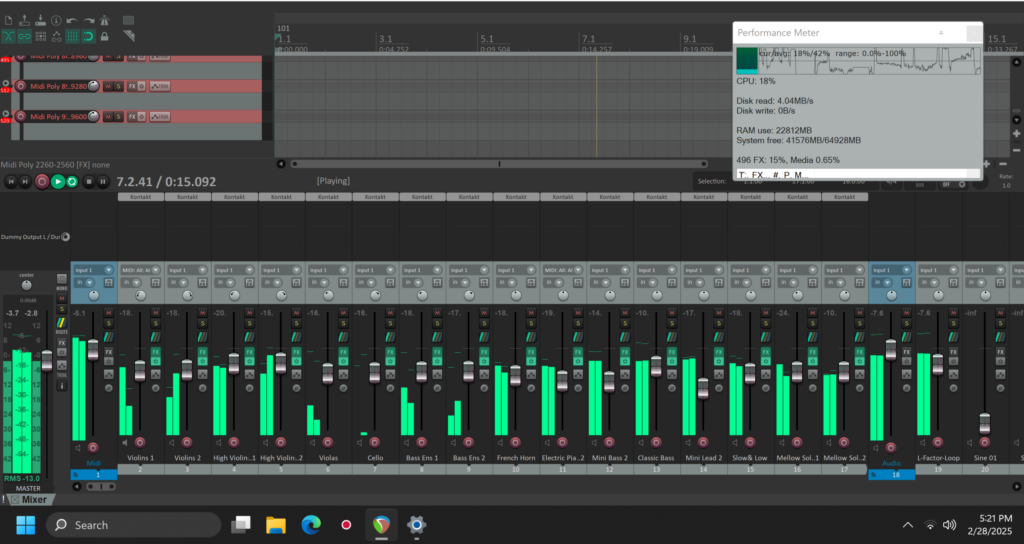1024x544 pixels.
Task: Click the save project download-arrow icon
Action: [40, 21]
